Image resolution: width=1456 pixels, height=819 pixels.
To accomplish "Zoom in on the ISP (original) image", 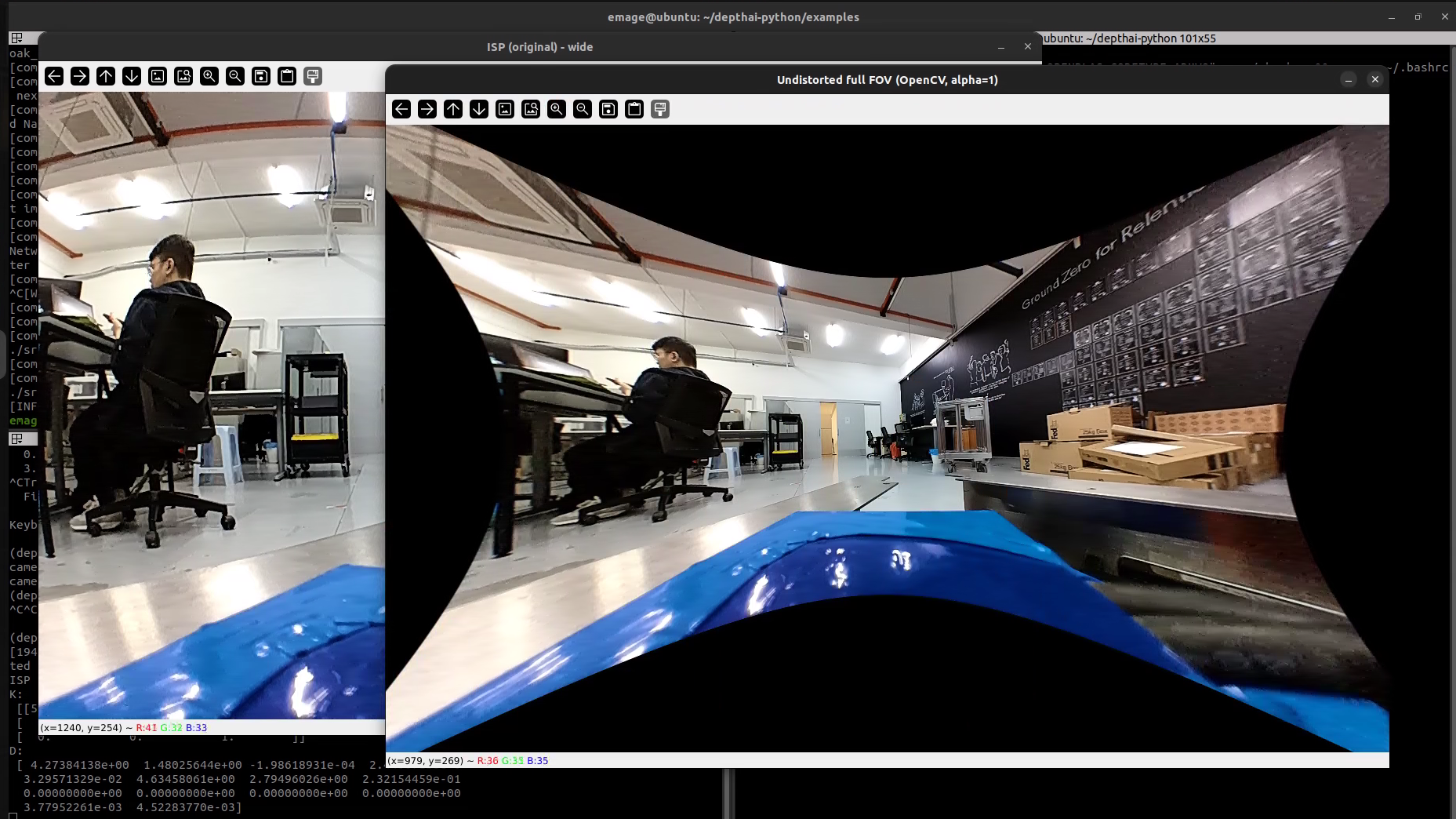I will coord(209,76).
